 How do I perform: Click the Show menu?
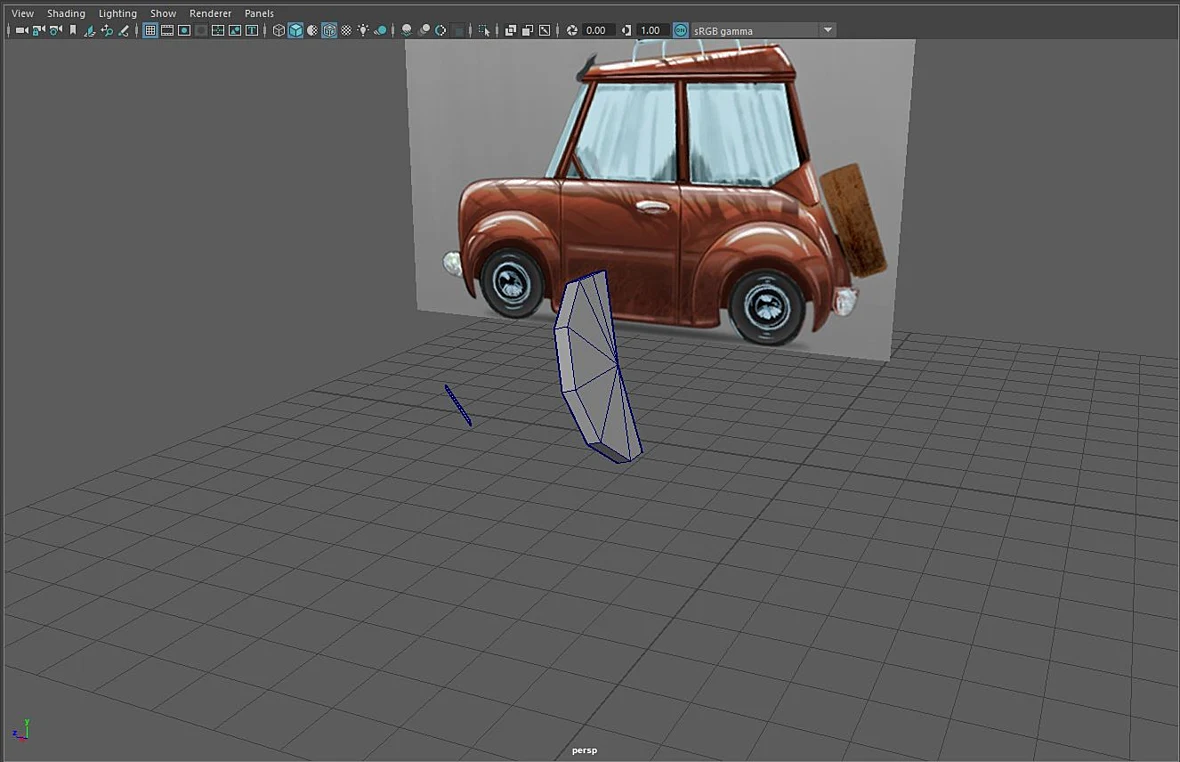click(x=163, y=13)
